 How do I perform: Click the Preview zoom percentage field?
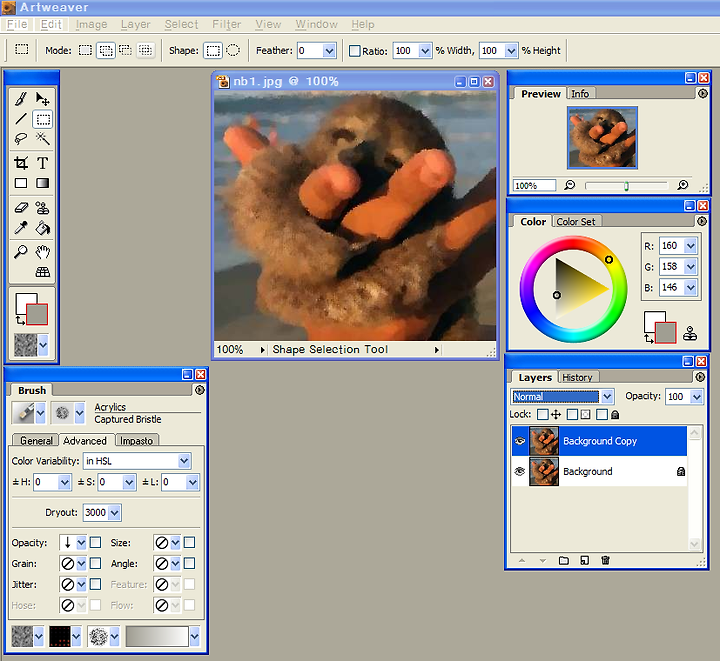534,185
